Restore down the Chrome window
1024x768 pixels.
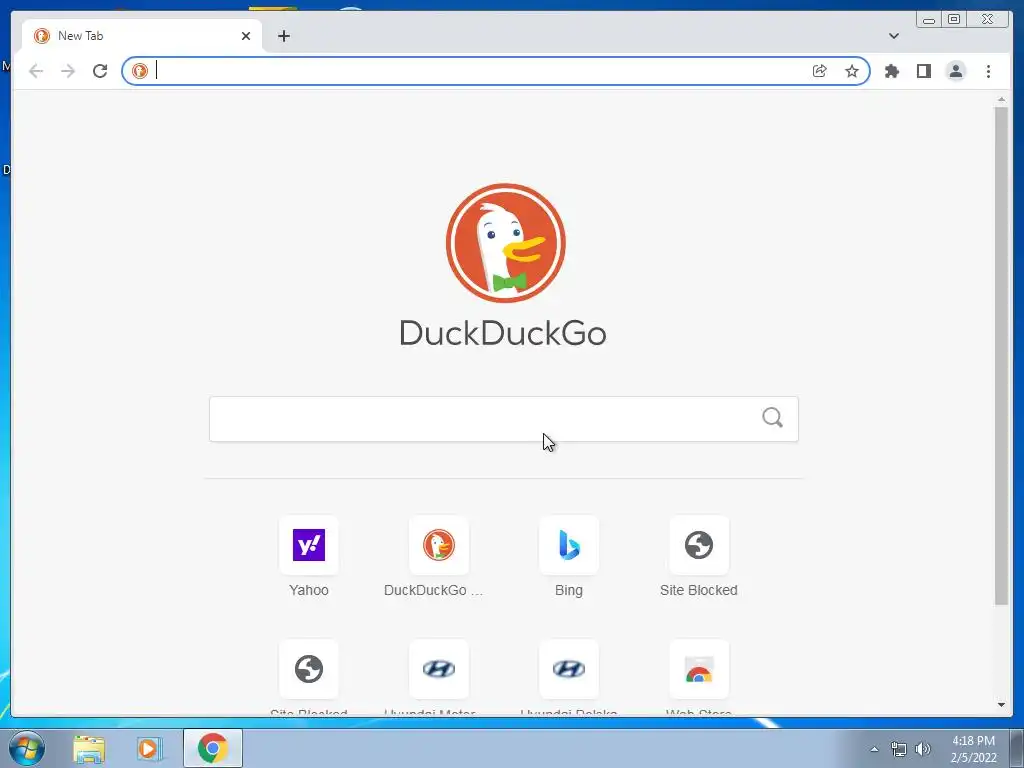click(953, 20)
